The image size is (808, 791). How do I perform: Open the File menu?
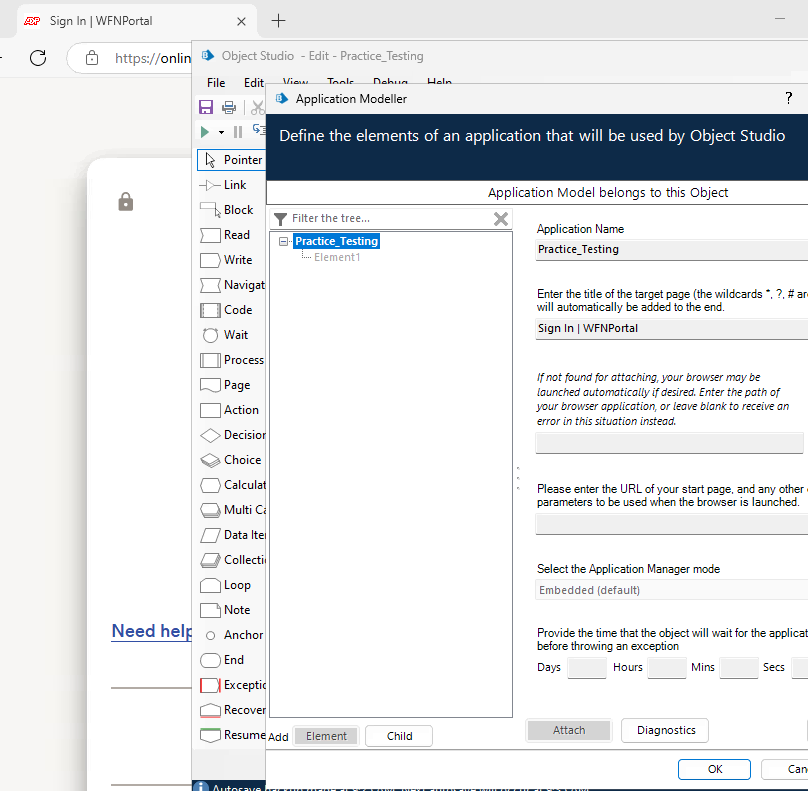tap(216, 83)
